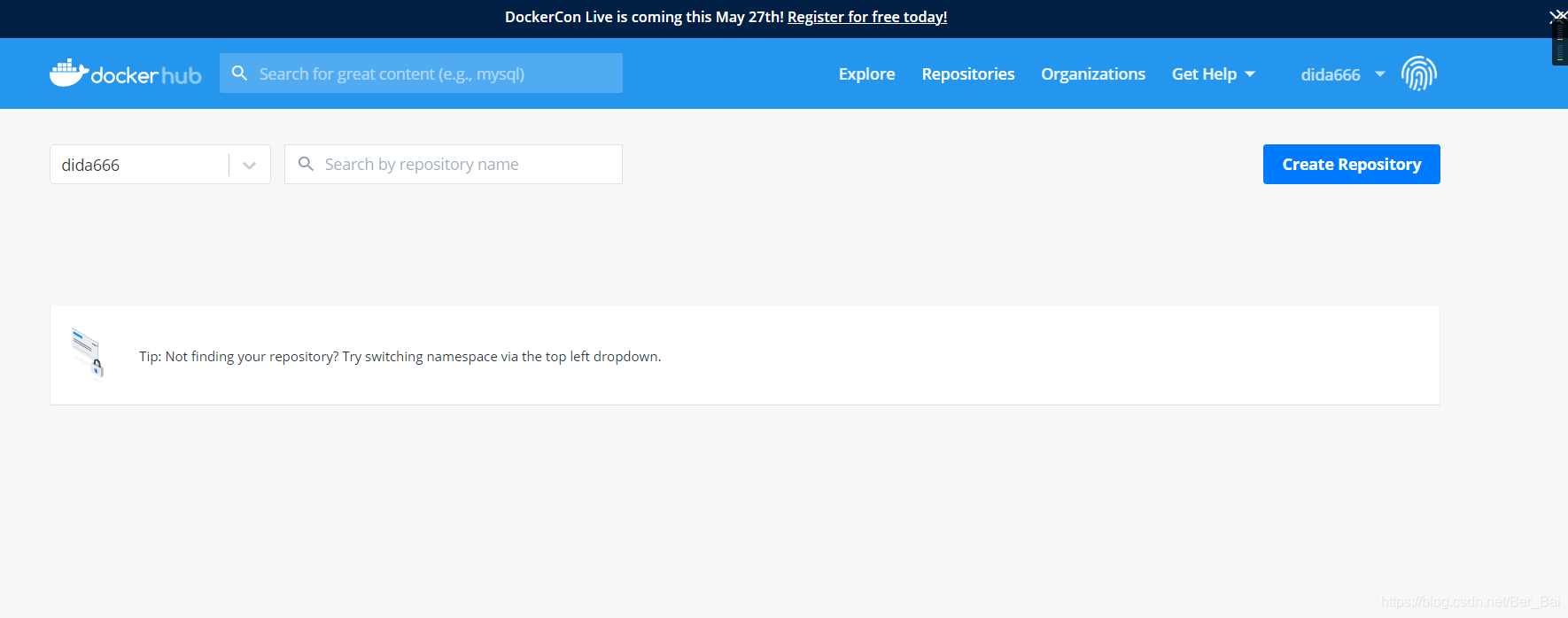Viewport: 1568px width, 618px height.
Task: Open the Organizations page
Action: click(1093, 74)
